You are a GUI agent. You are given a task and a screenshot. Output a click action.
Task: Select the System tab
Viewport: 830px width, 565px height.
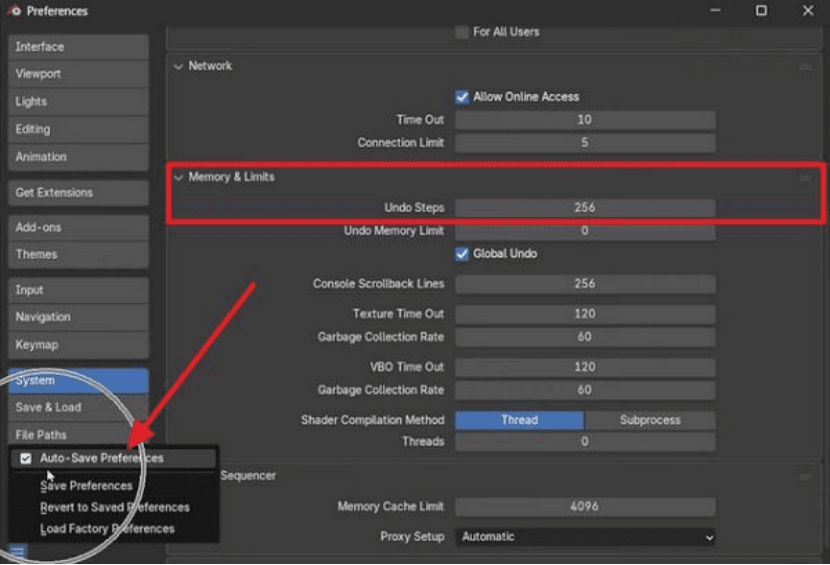click(78, 381)
